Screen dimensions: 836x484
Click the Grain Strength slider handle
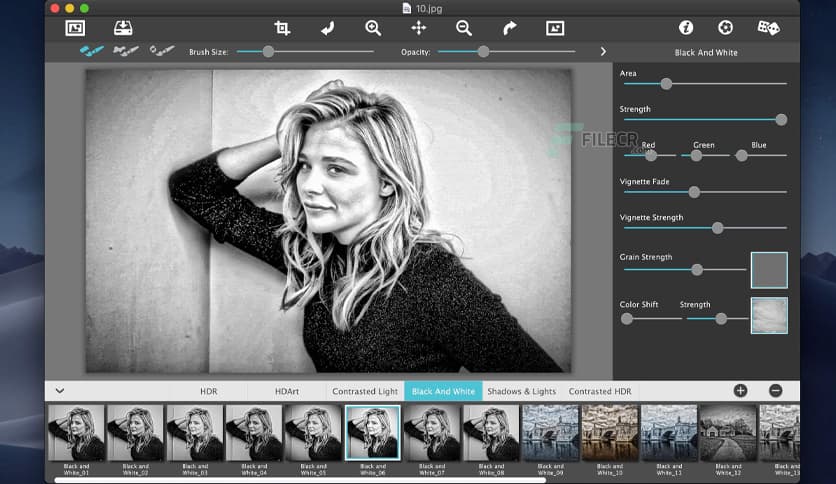tap(697, 270)
